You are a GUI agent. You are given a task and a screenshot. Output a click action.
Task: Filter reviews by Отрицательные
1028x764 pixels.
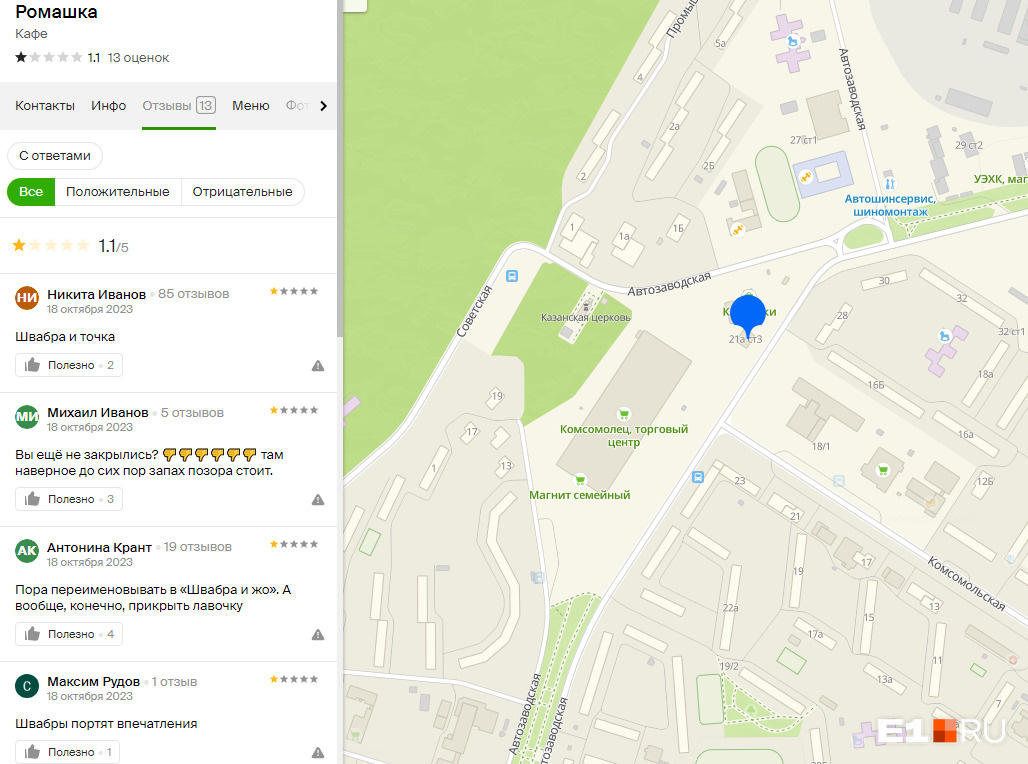243,192
